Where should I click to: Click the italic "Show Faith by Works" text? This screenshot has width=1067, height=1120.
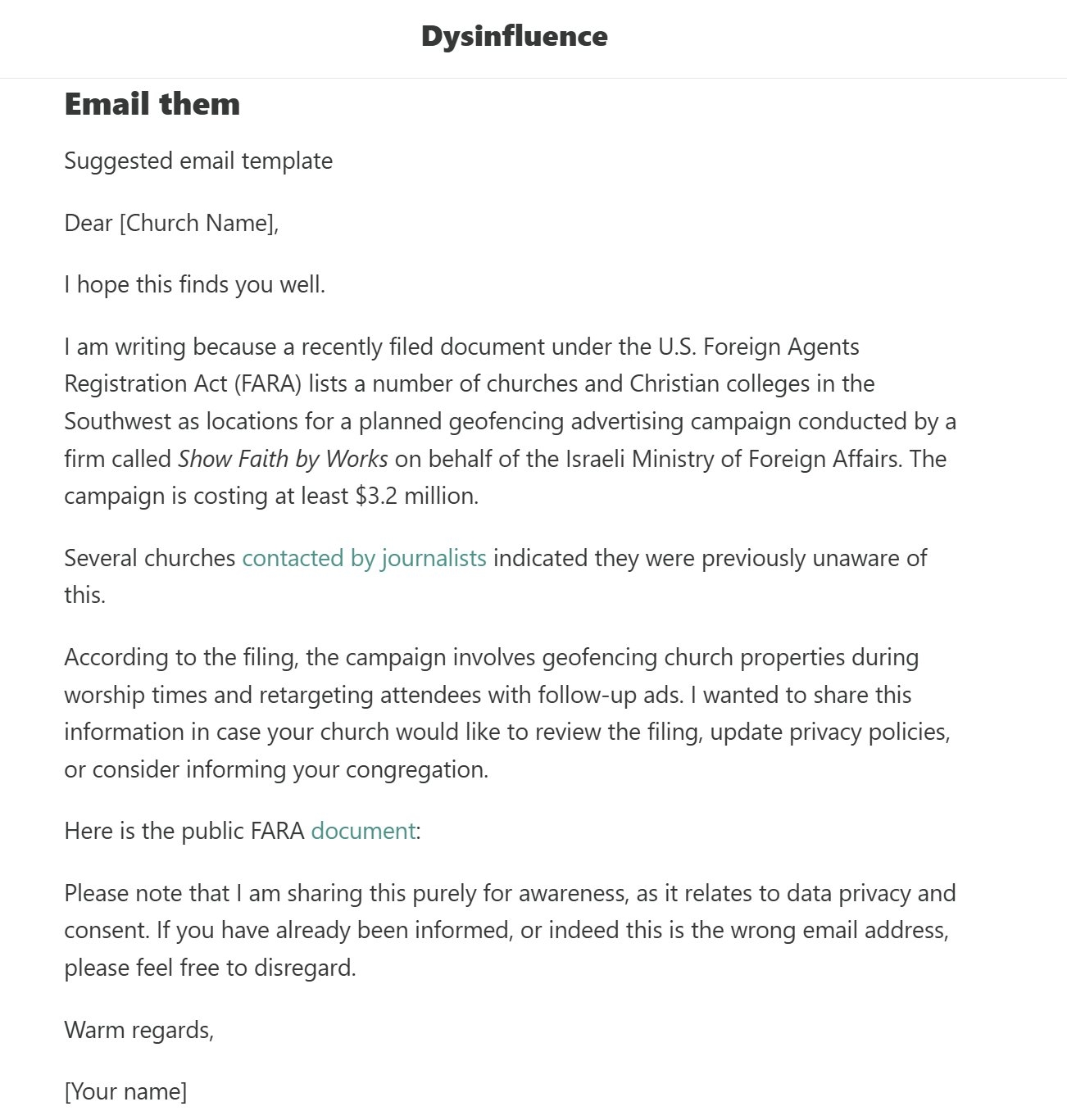[x=283, y=459]
